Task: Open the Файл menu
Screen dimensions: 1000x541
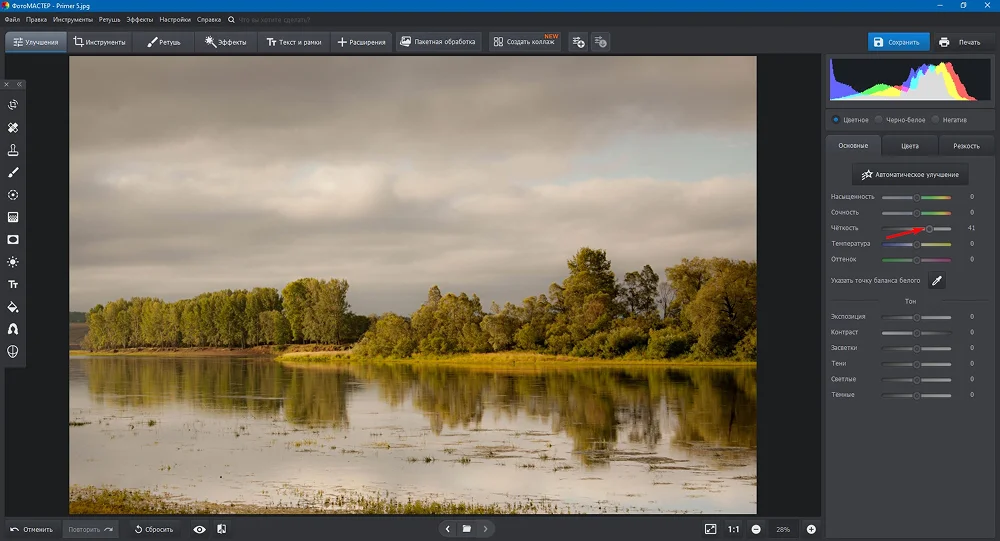Action: pos(12,20)
